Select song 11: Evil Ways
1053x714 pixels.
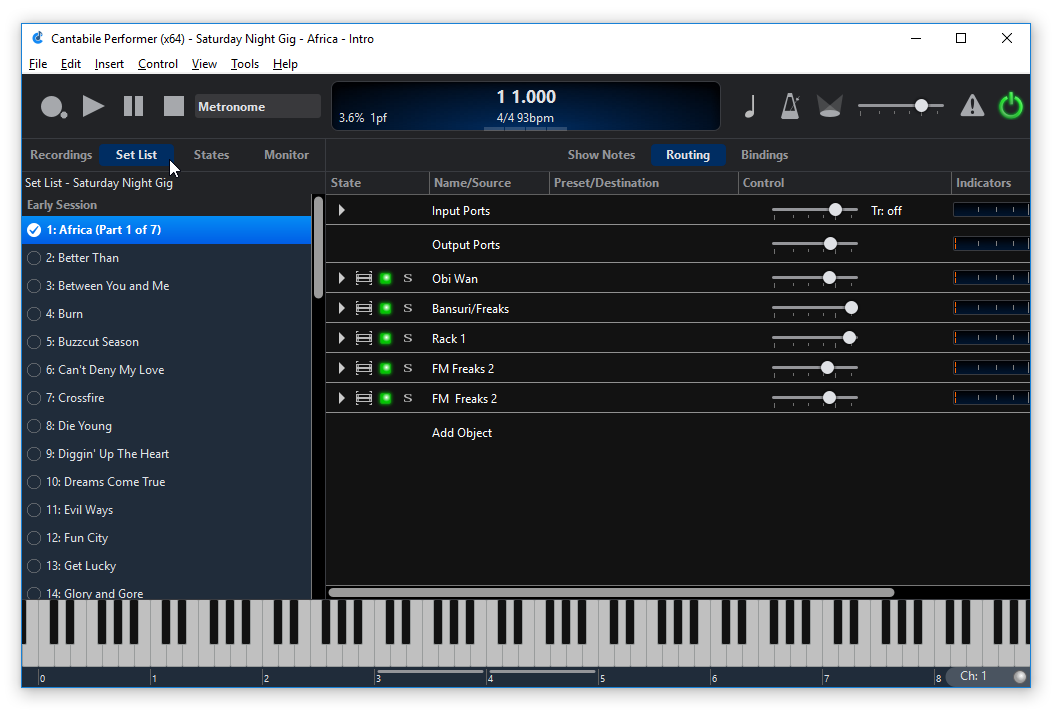pos(167,510)
